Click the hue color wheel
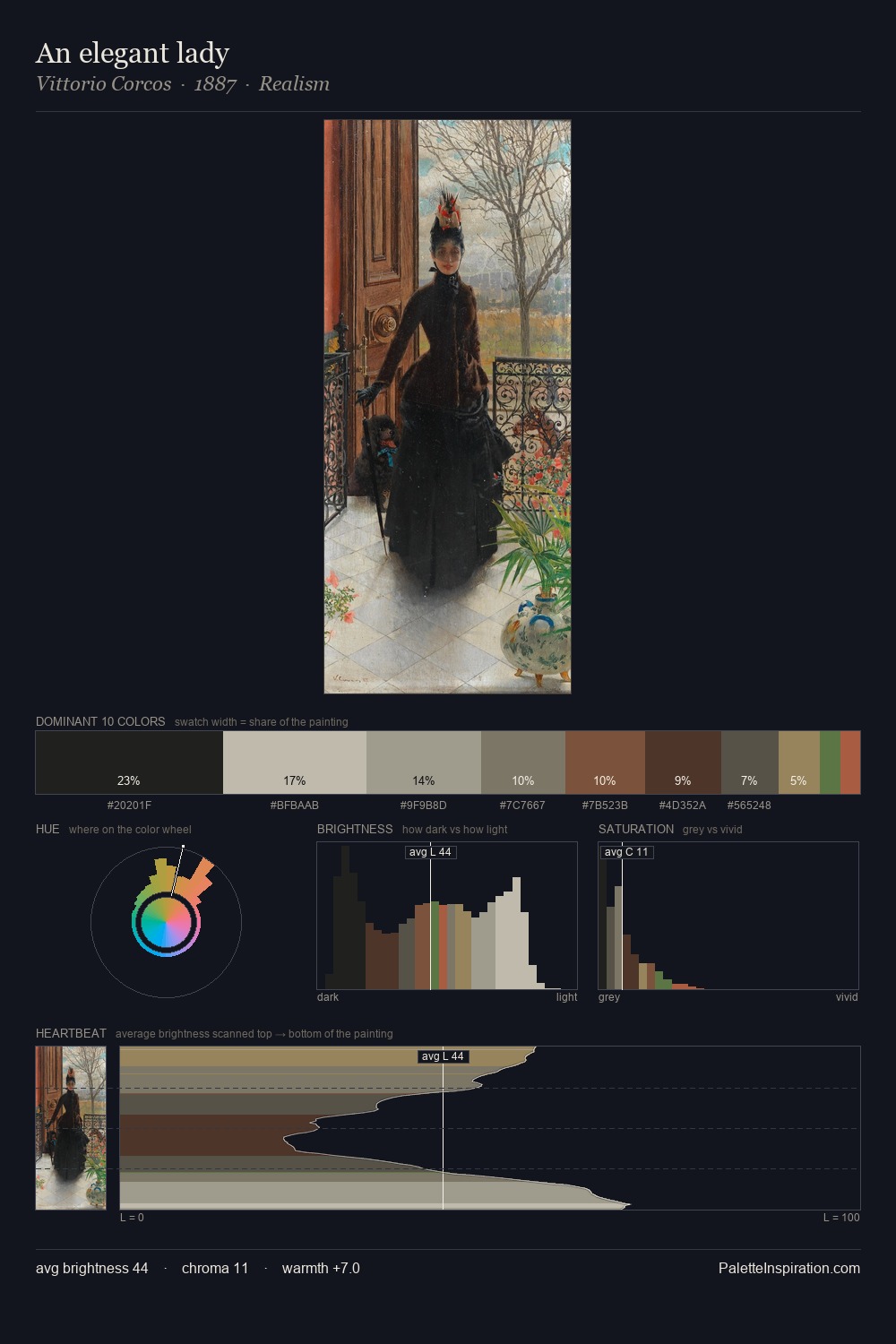This screenshot has width=896, height=1344. point(166,922)
